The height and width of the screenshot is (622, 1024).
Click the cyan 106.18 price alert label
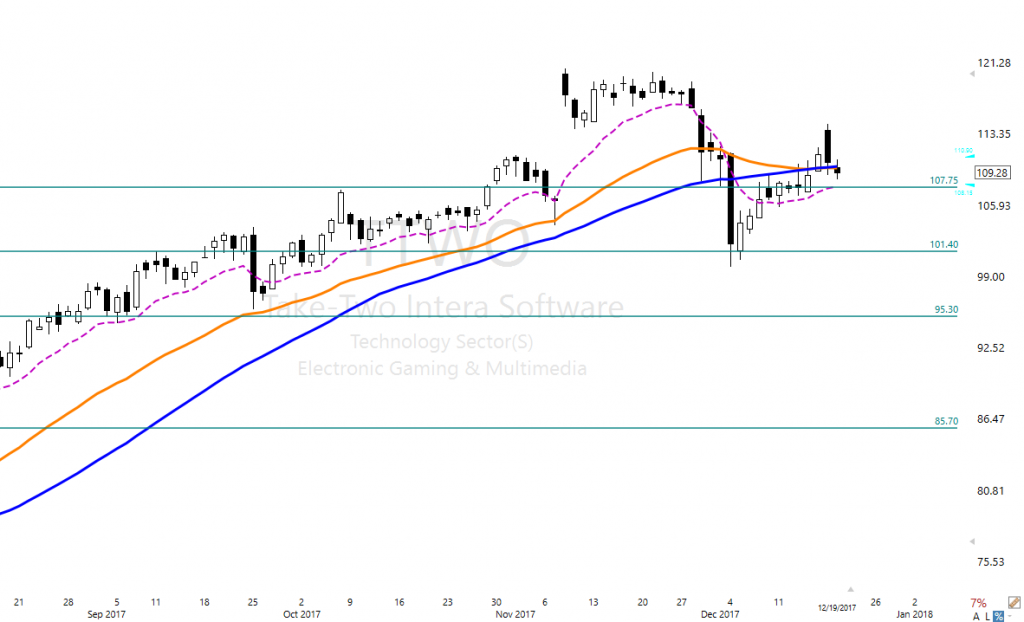(963, 192)
